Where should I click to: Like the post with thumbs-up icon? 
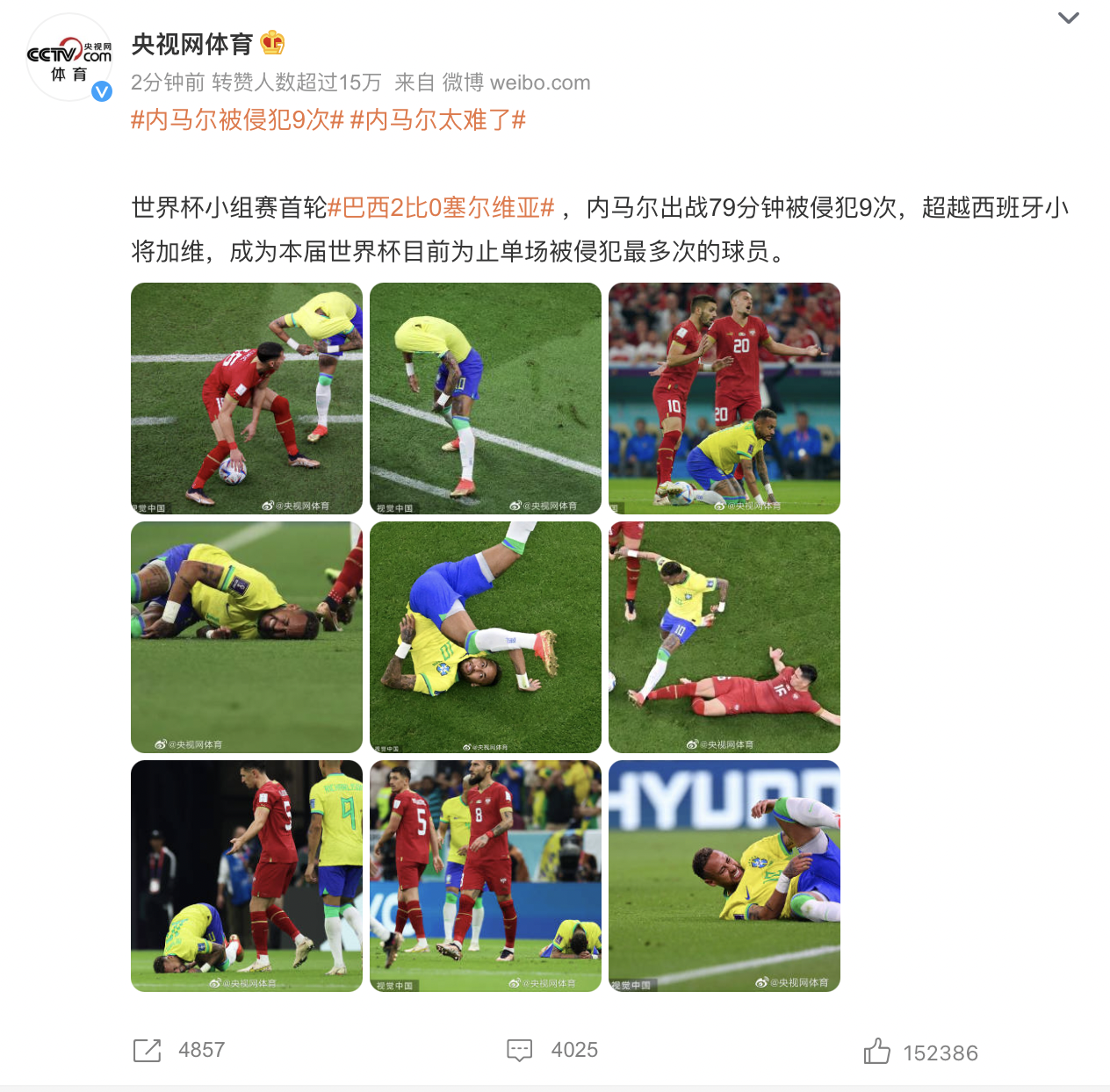pos(876,1051)
